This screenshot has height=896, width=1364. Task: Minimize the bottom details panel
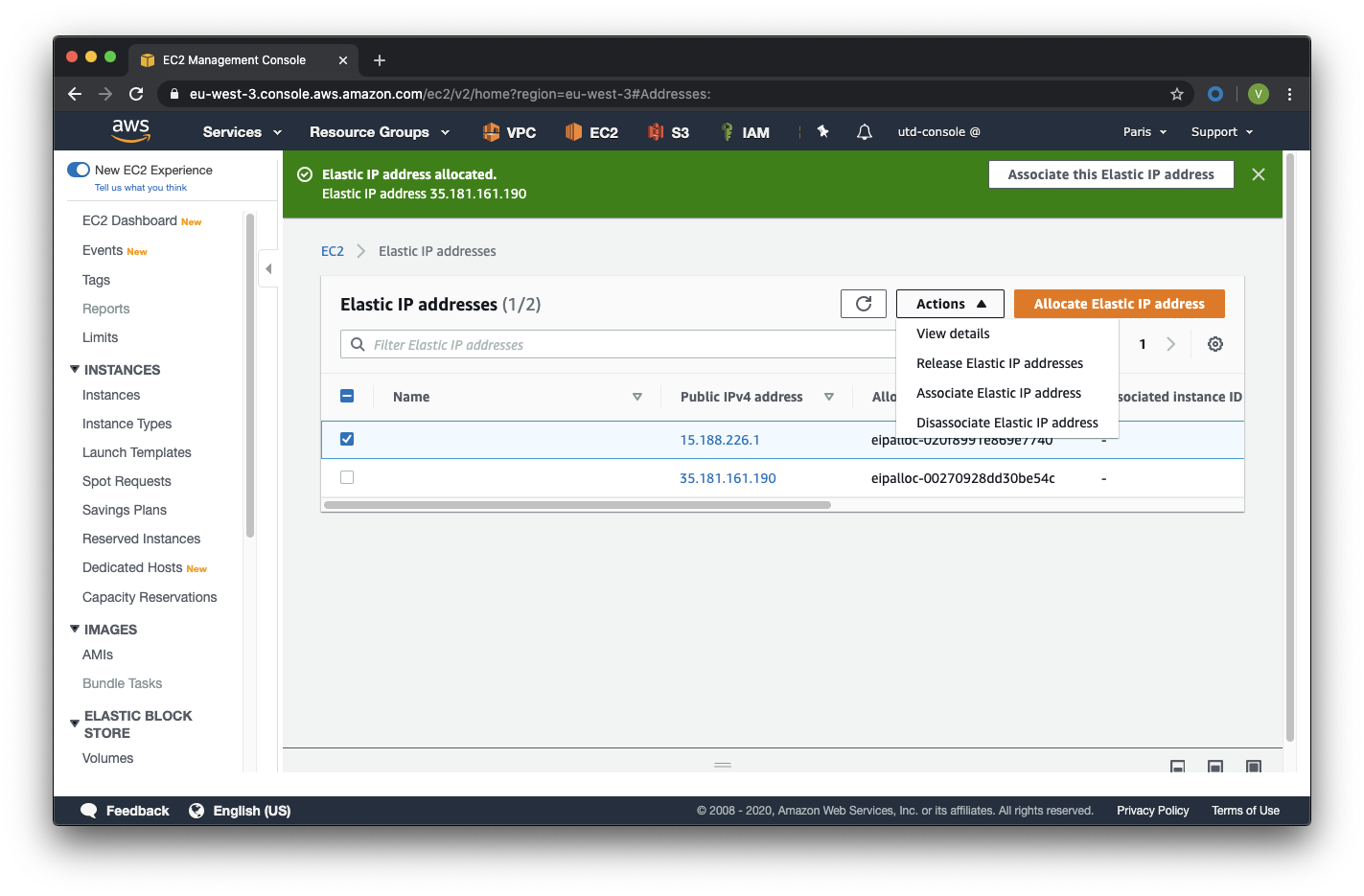click(x=1178, y=767)
